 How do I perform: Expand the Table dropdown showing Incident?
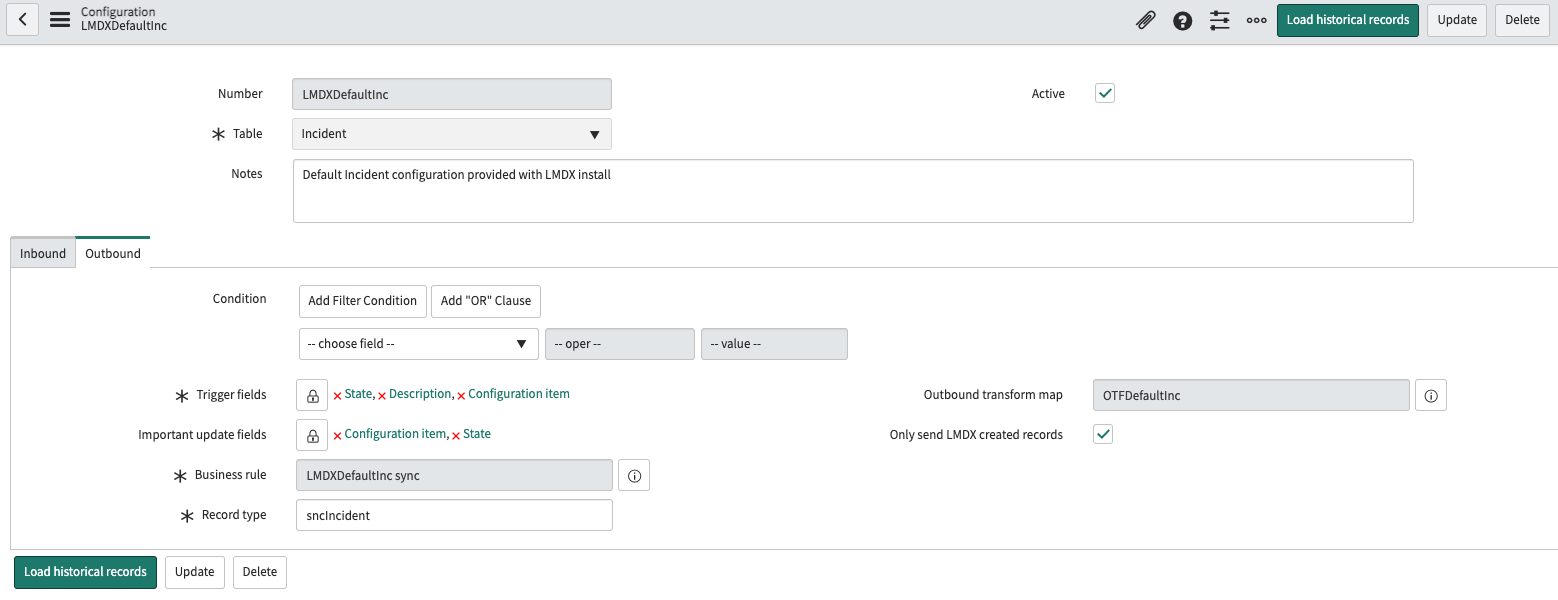pyautogui.click(x=451, y=134)
